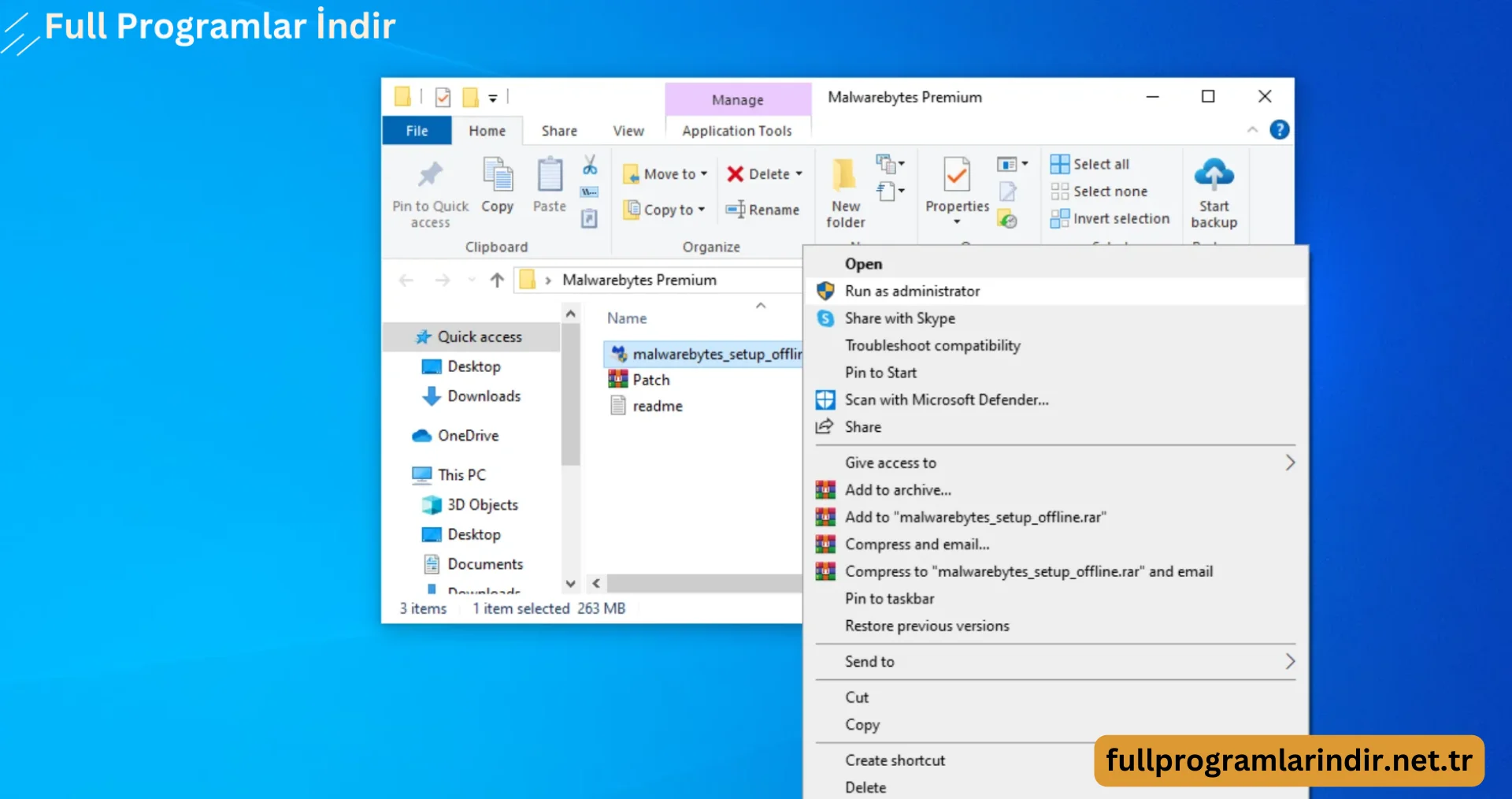The image size is (1512, 799).
Task: Click the Forward navigation arrow
Action: point(443,280)
